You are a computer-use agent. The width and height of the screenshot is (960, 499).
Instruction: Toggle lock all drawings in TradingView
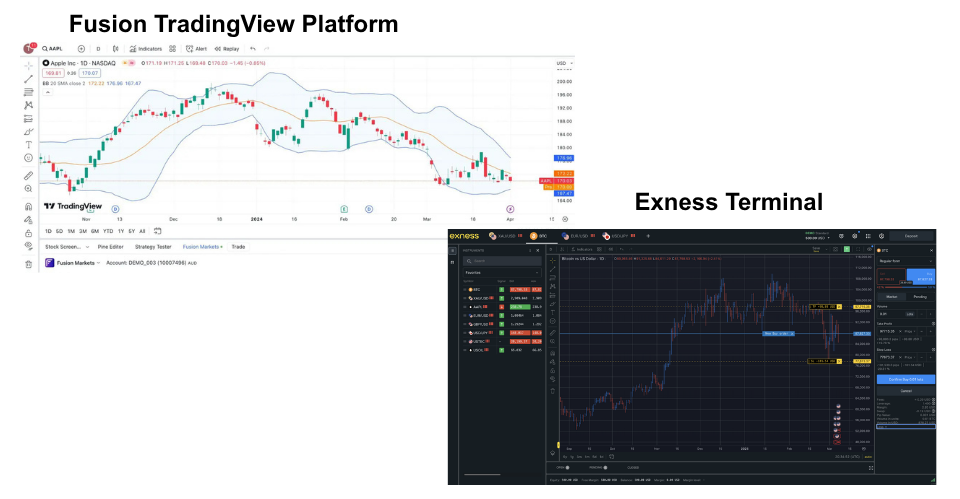[28, 233]
